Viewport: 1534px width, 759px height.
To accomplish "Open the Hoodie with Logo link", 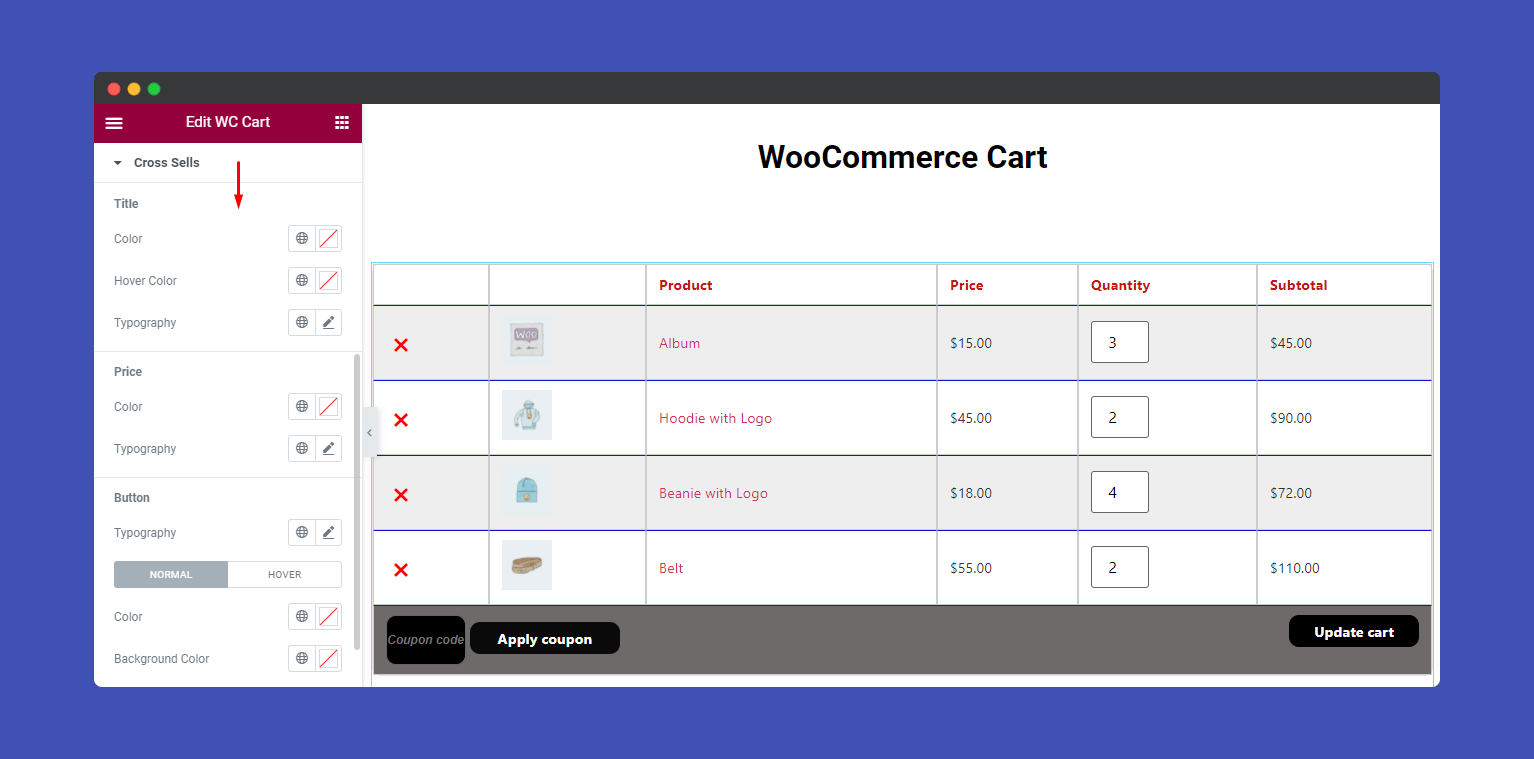I will tap(715, 418).
